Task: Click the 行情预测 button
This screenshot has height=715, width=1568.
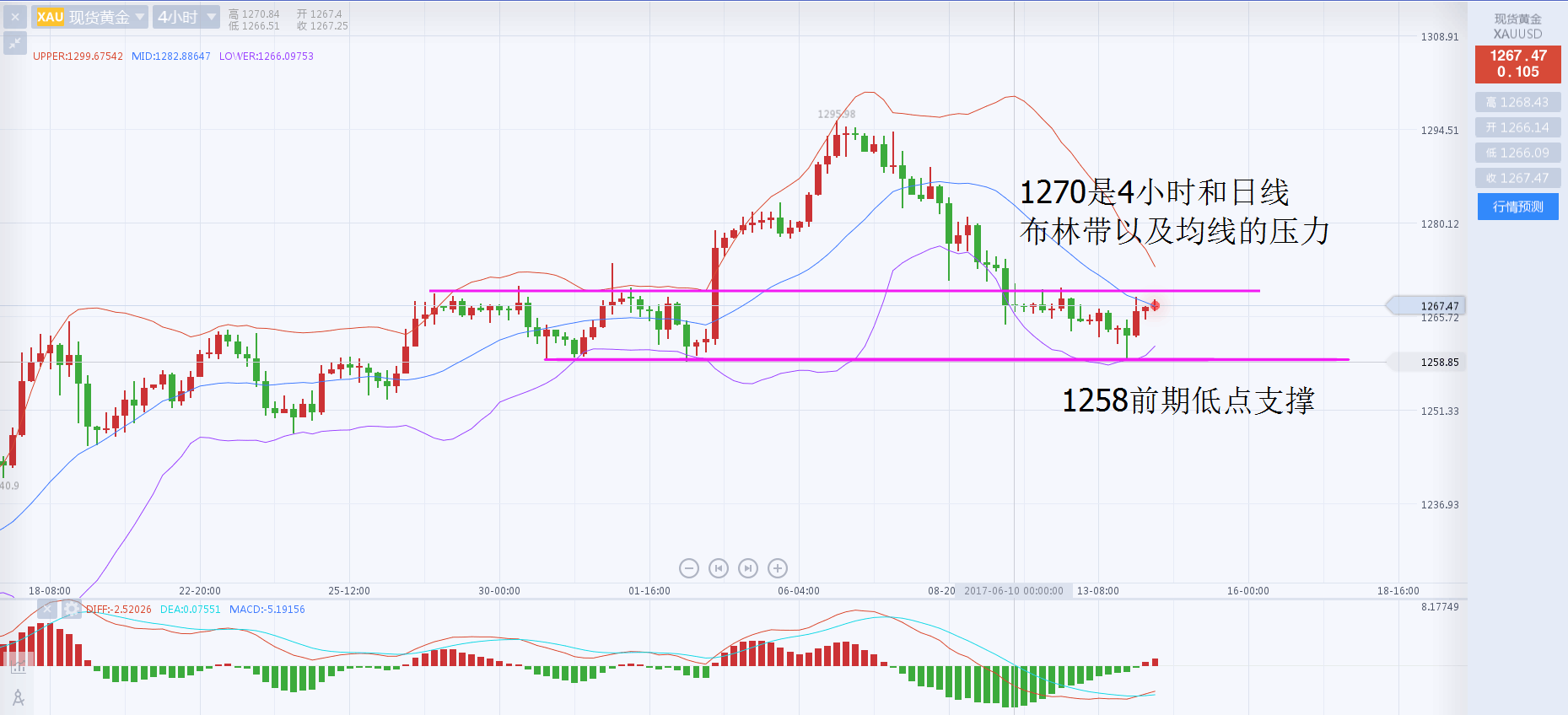Action: [x=1518, y=207]
